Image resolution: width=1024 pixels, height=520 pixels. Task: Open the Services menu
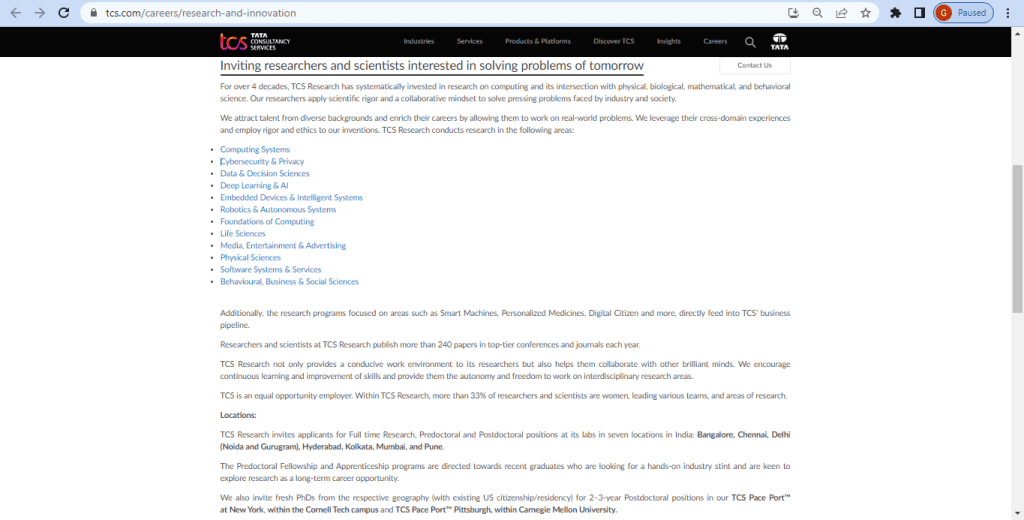click(x=470, y=41)
